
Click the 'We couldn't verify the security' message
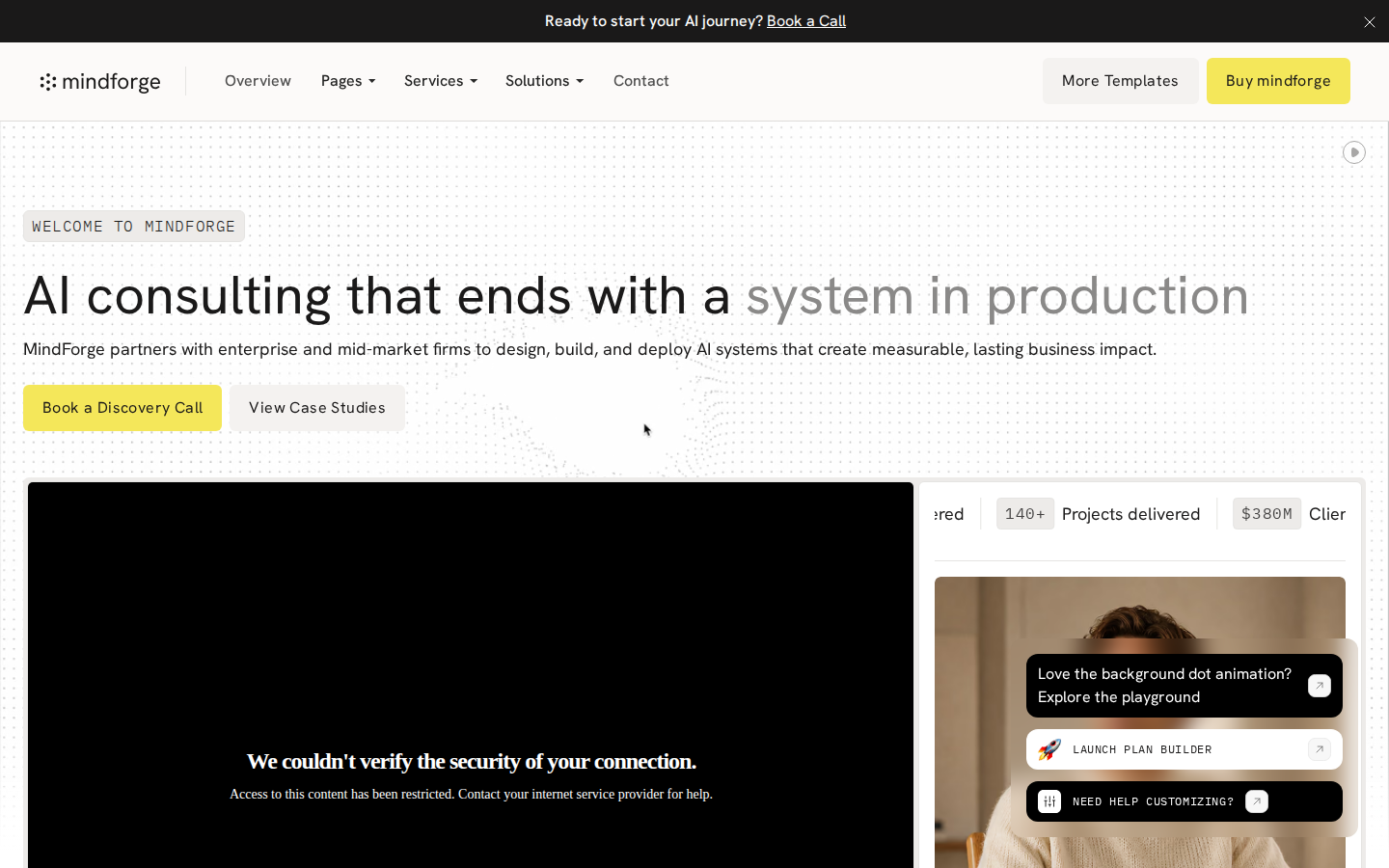(x=471, y=762)
